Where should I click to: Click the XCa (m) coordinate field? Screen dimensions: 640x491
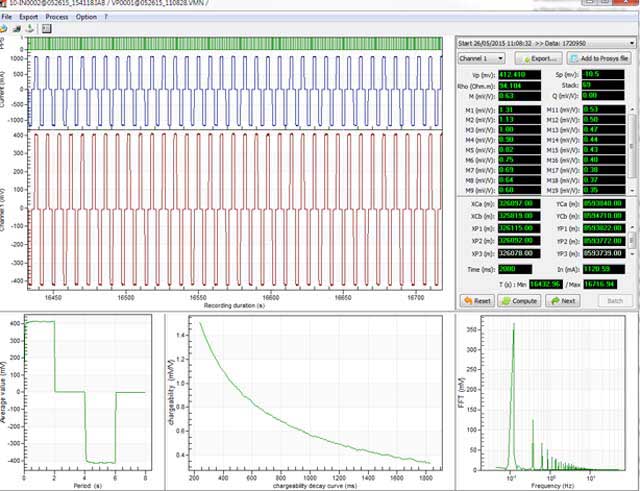coord(518,204)
